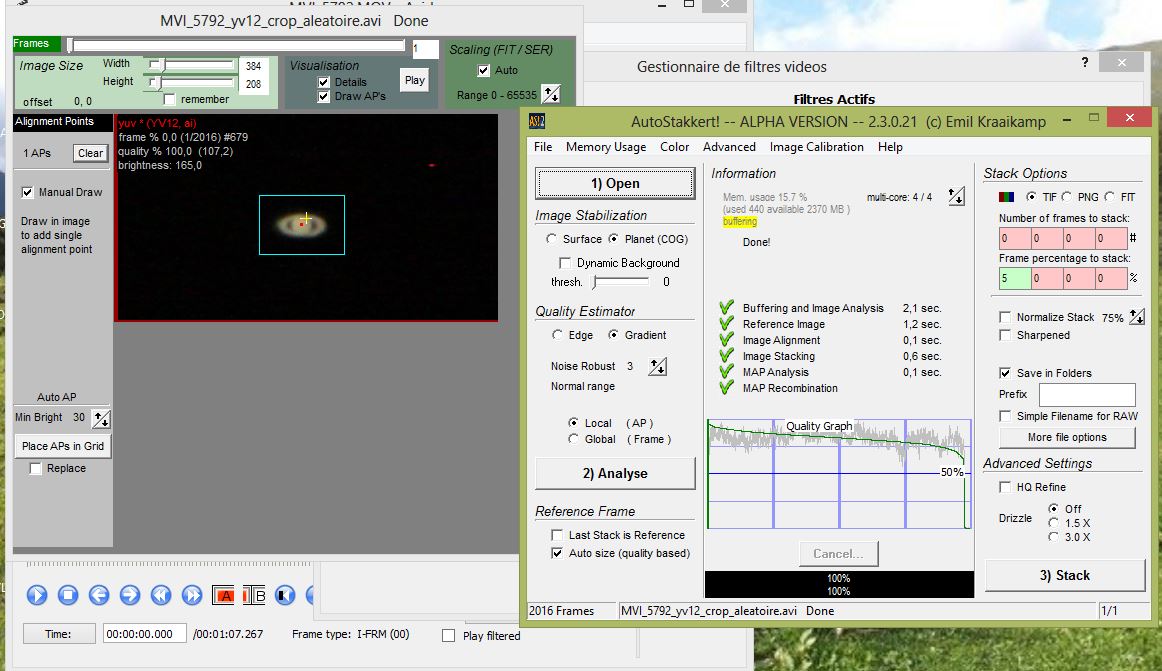Select PNG output format
The width and height of the screenshot is (1162, 671).
(1066, 197)
